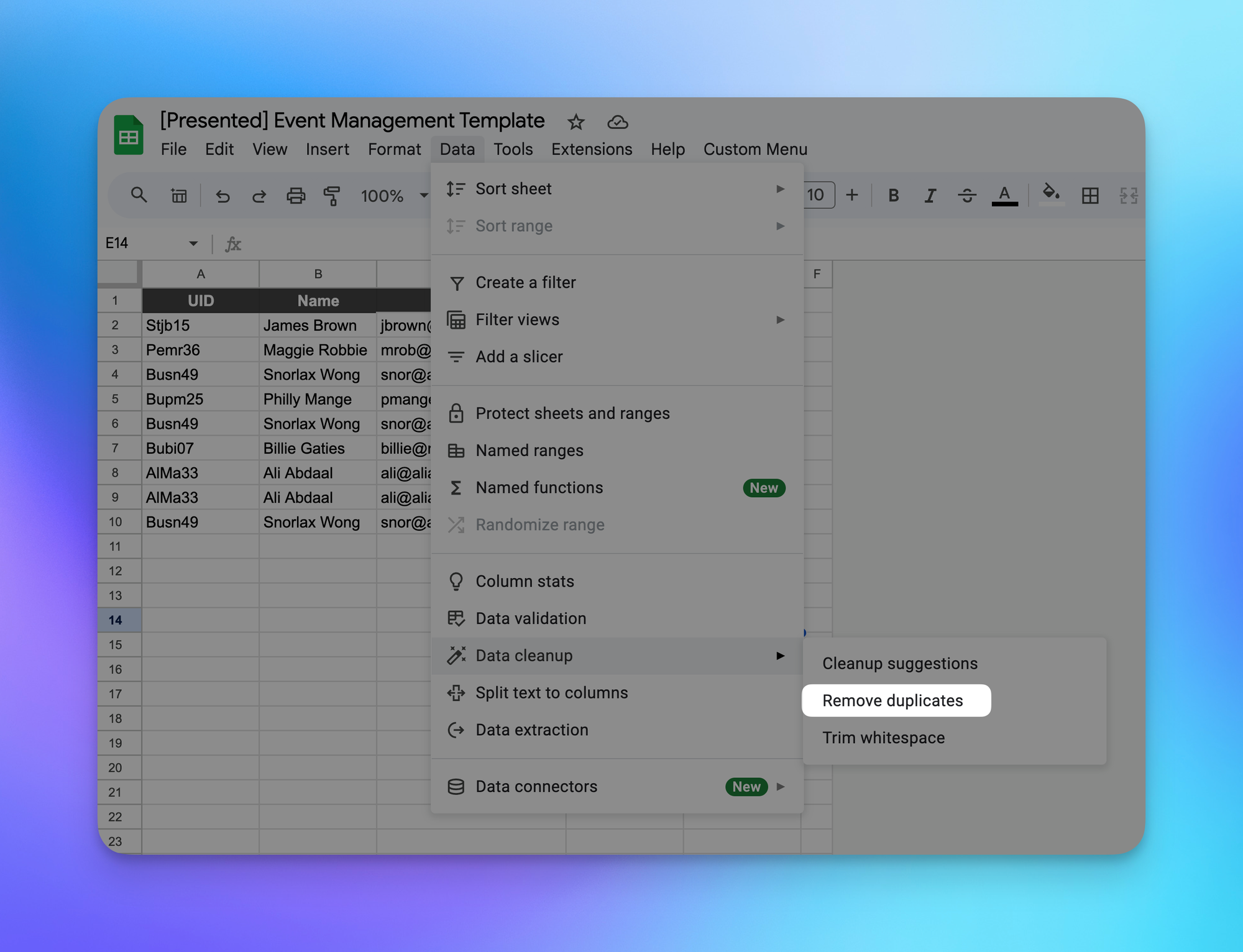Toggle bold formatting

[893, 196]
